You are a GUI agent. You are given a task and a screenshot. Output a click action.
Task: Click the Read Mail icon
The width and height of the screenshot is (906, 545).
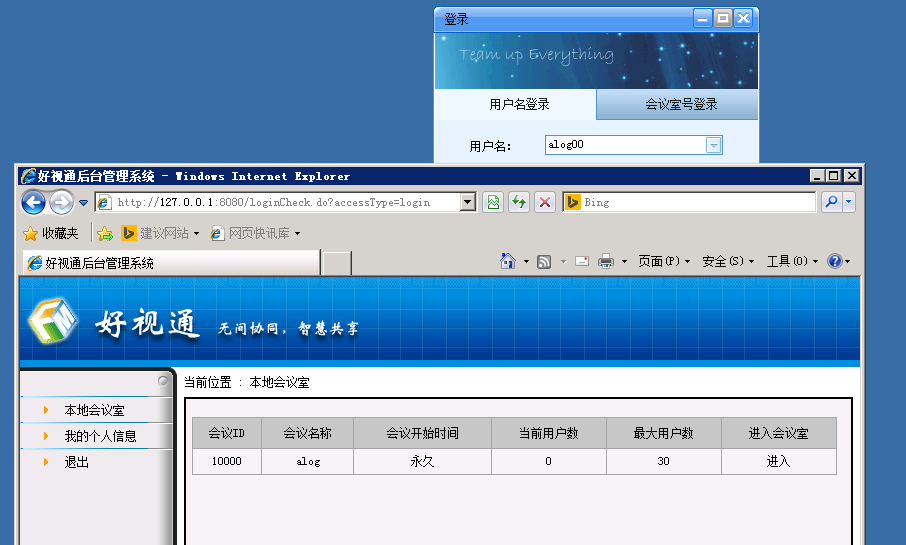coord(582,261)
